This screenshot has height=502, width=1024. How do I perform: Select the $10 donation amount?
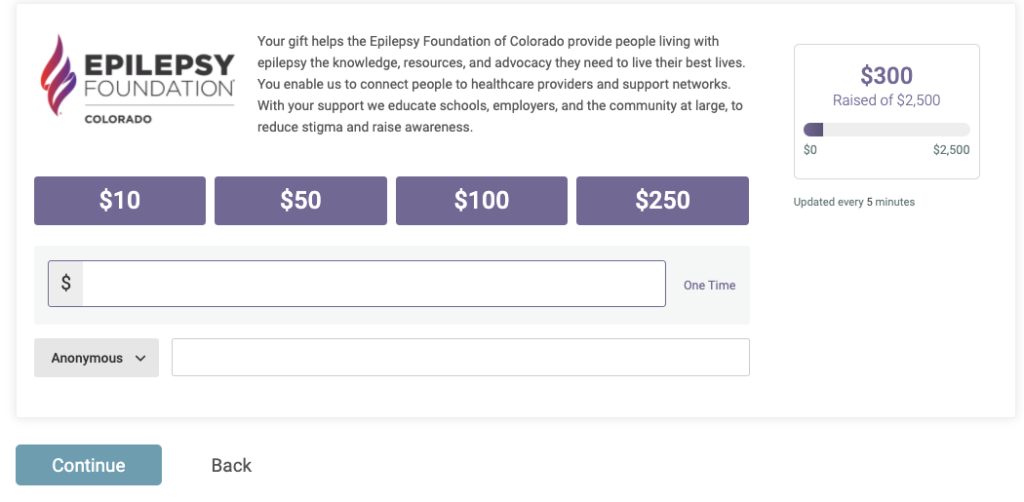point(120,201)
